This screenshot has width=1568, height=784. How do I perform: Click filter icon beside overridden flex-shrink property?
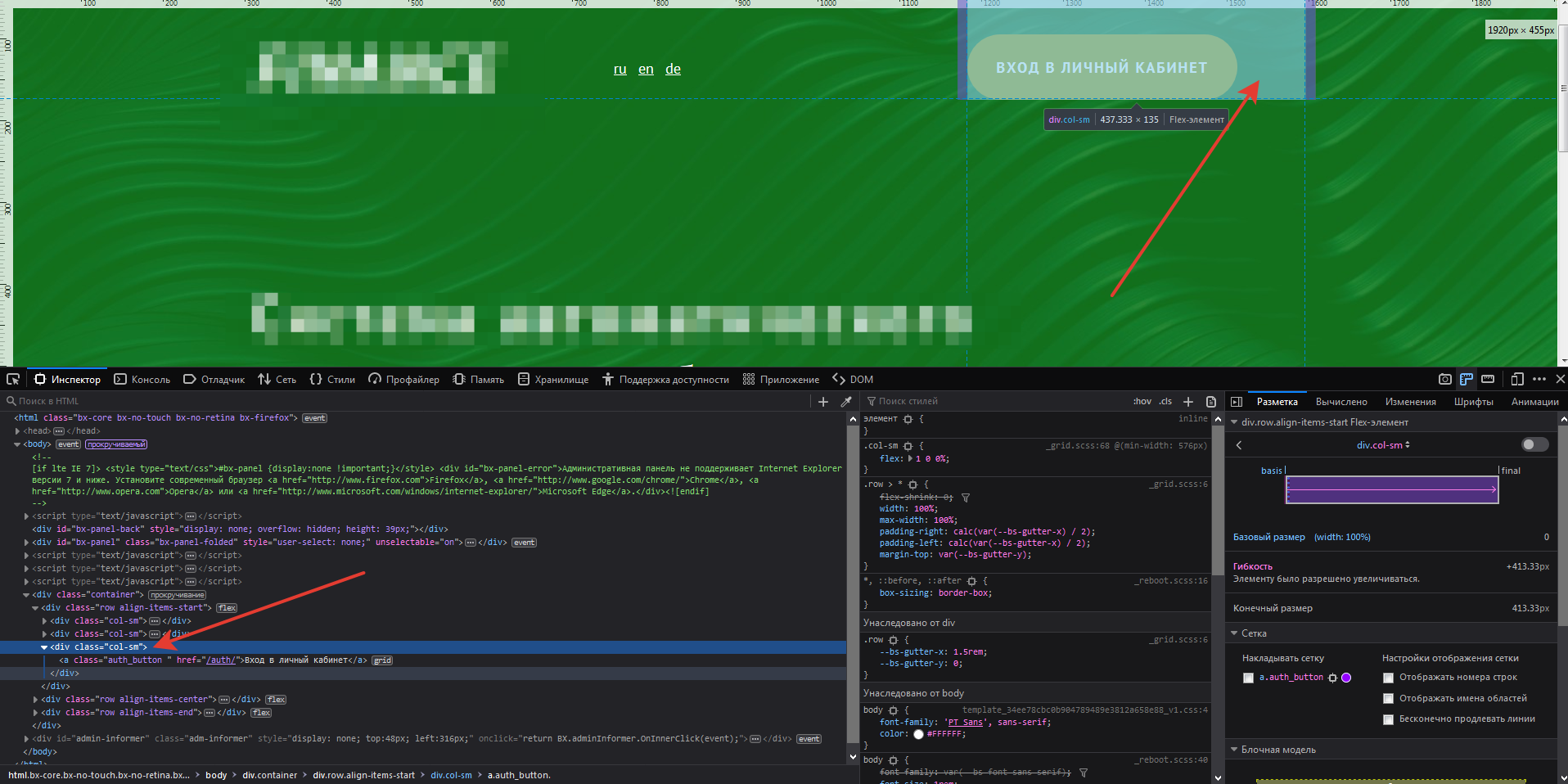tap(966, 498)
